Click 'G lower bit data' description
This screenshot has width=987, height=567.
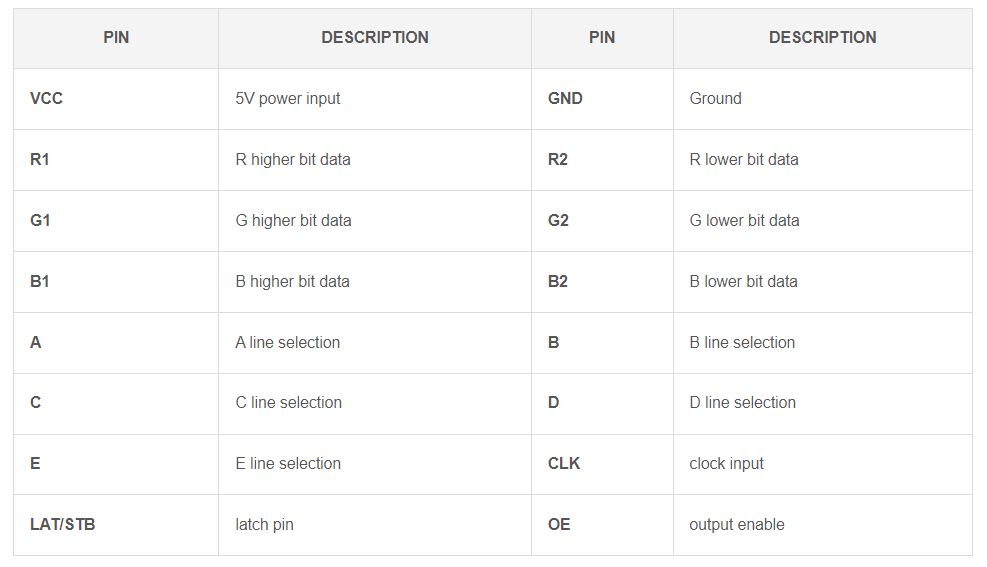(x=744, y=221)
